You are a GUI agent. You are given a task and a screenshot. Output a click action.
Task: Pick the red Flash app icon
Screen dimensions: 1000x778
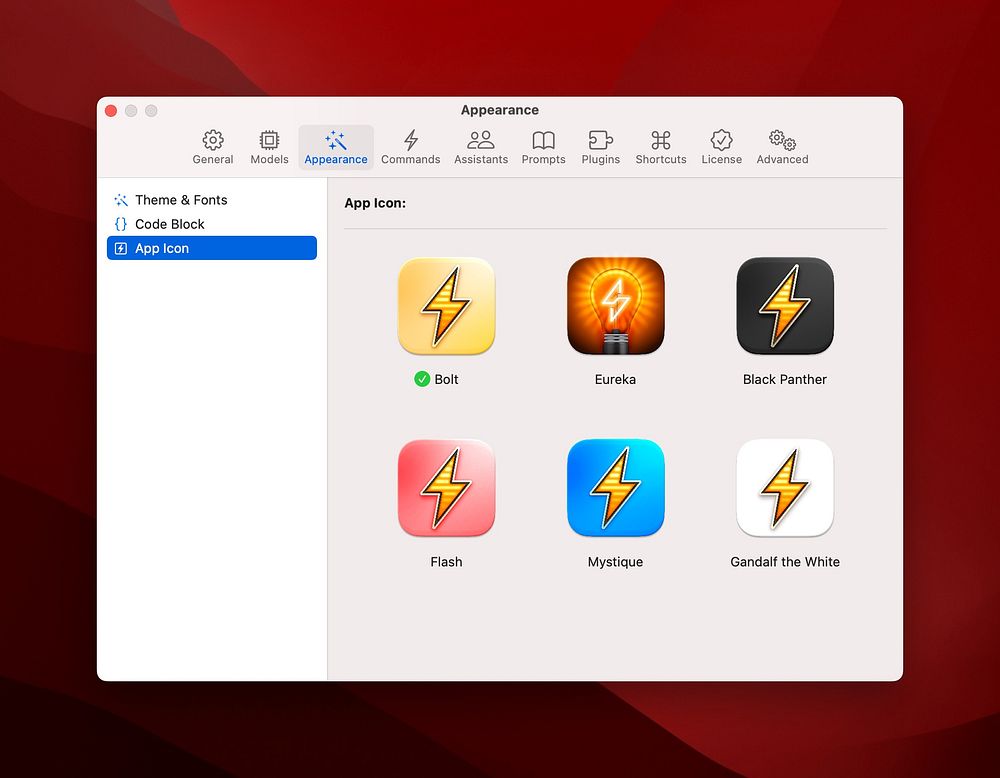[446, 488]
